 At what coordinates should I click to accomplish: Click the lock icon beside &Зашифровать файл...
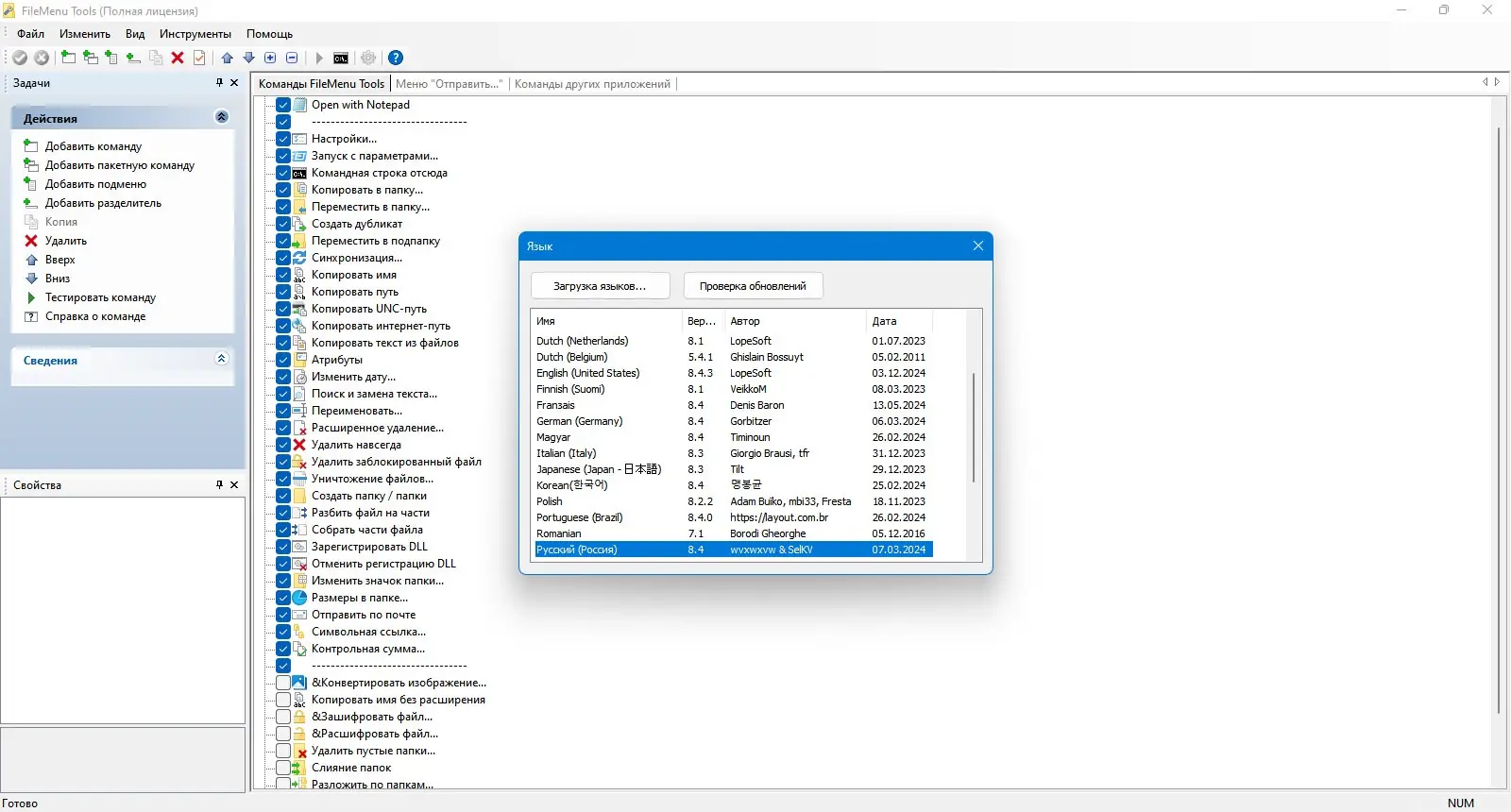click(x=299, y=717)
